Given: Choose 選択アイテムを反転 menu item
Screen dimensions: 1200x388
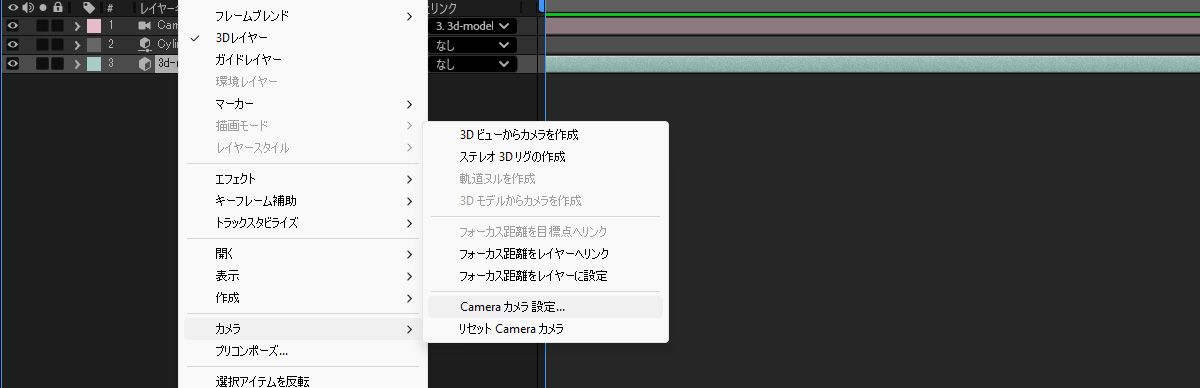Looking at the screenshot, I should click(x=303, y=380).
